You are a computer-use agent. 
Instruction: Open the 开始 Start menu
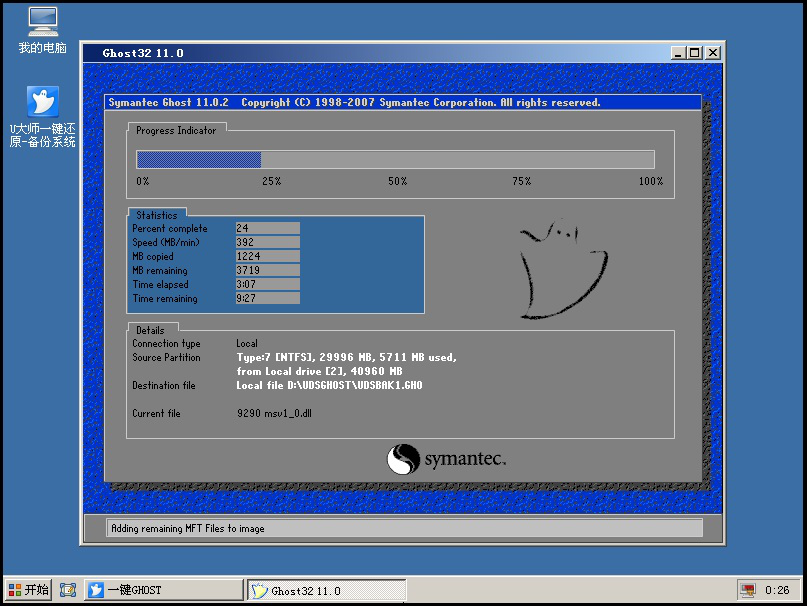(28, 590)
